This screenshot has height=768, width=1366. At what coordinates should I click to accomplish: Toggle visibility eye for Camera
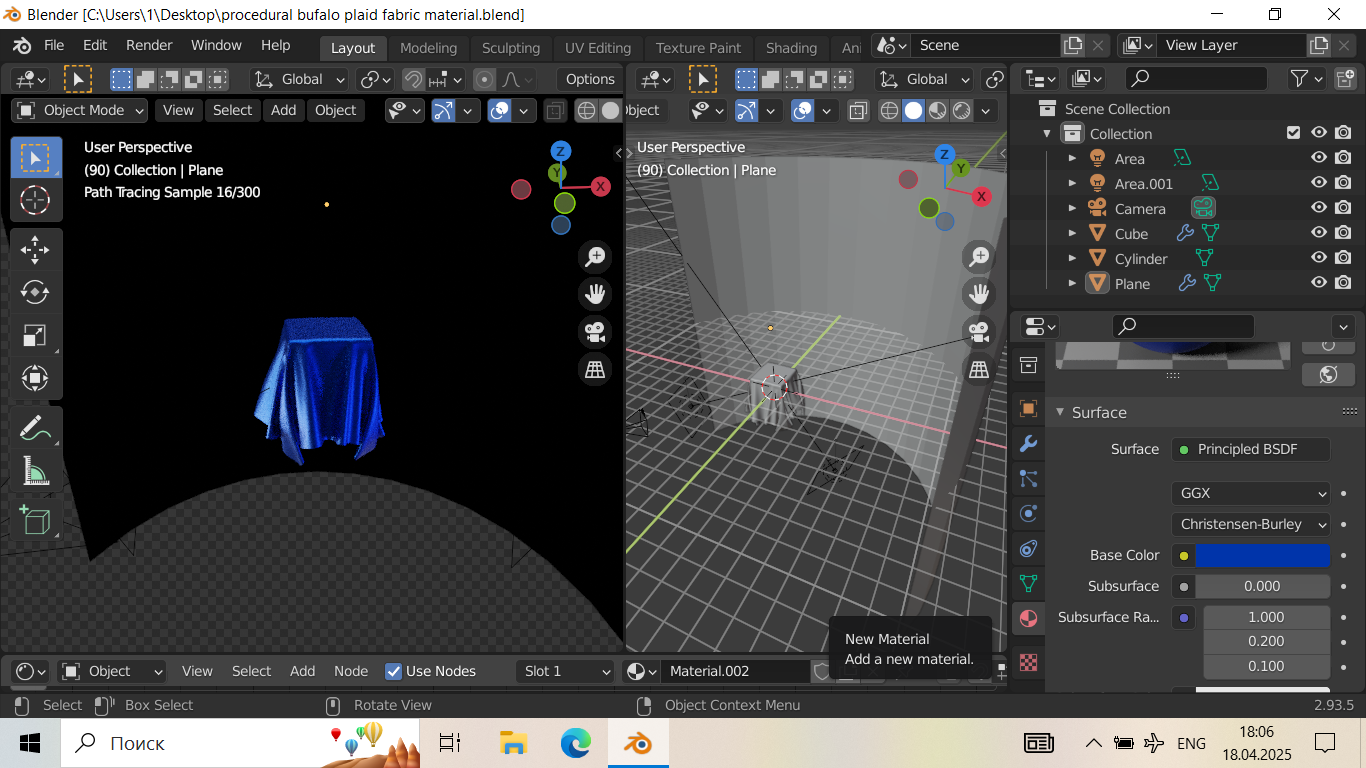(1319, 208)
